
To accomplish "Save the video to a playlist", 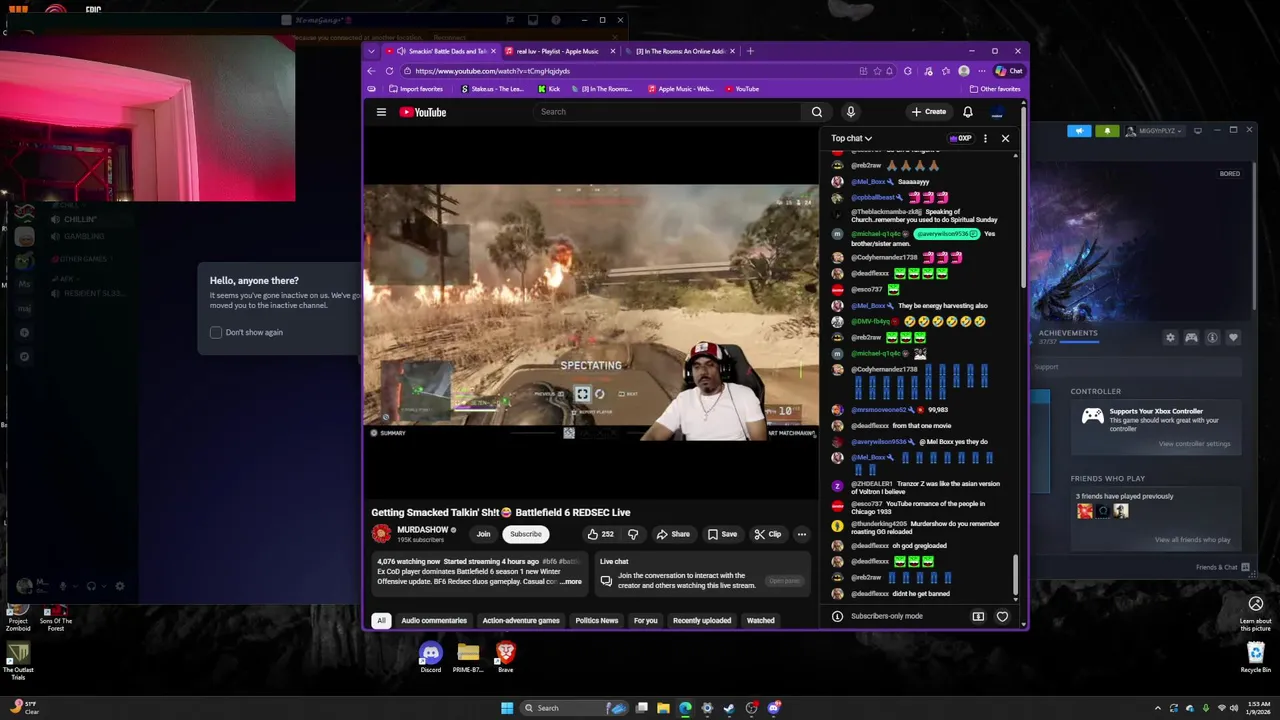I will coord(721,534).
